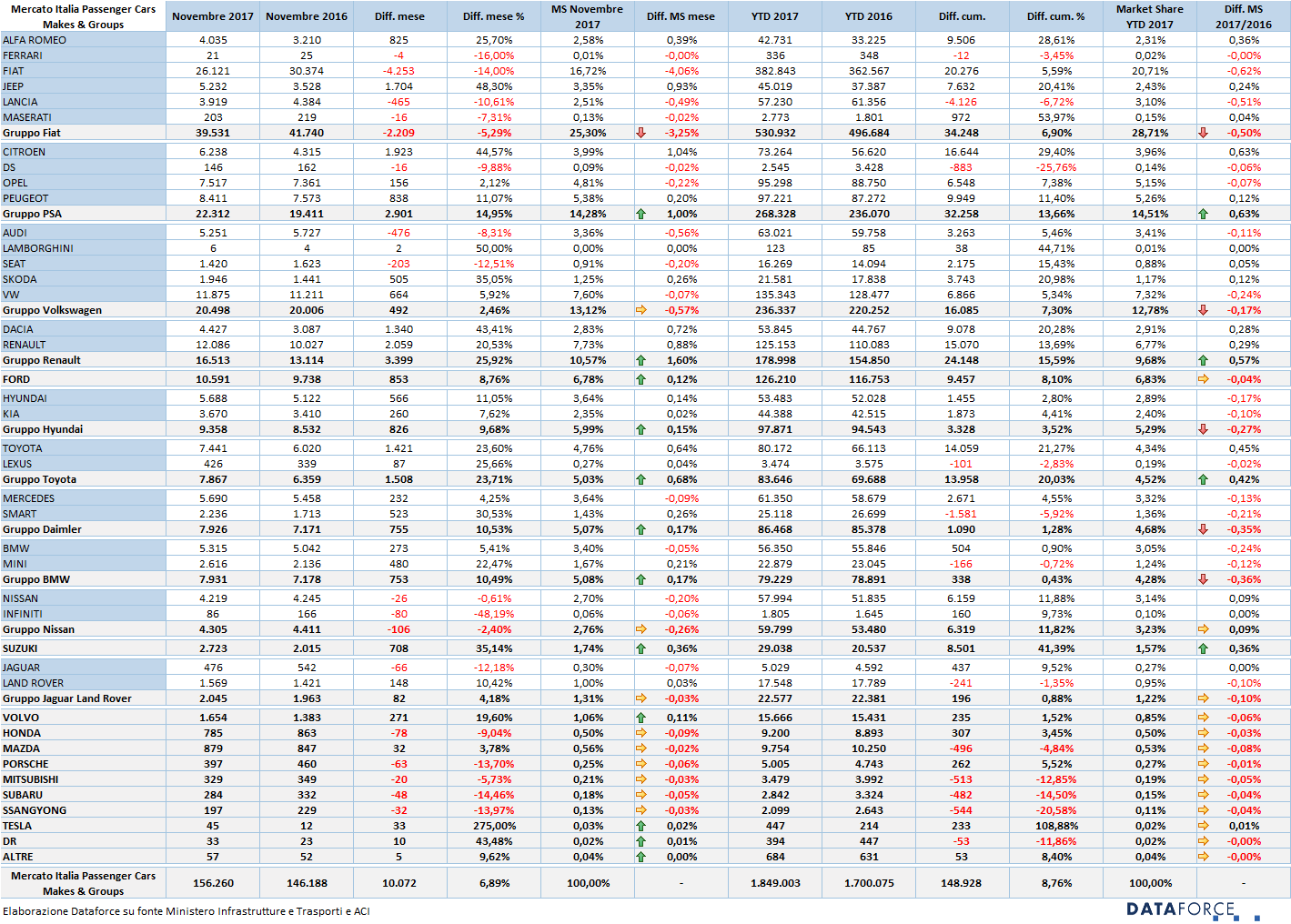Click Gruppo Hyundai green arrow in Diff. MS mese
Image resolution: width=1291 pixels, height=924 pixels.
coord(641,429)
